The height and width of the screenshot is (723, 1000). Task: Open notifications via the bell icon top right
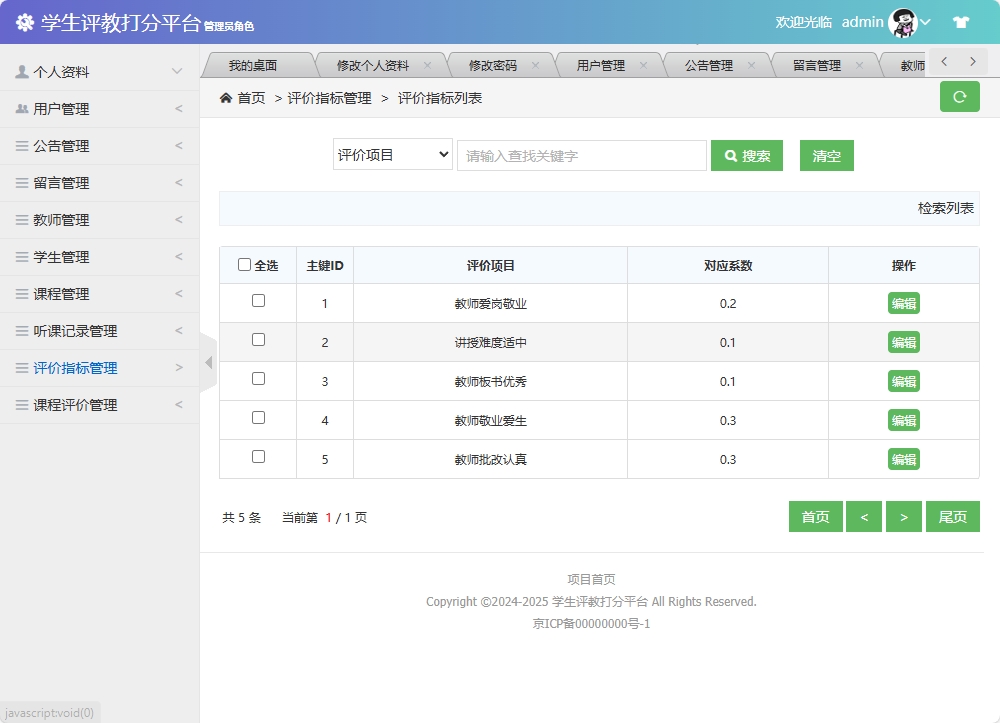pyautogui.click(x=961, y=20)
